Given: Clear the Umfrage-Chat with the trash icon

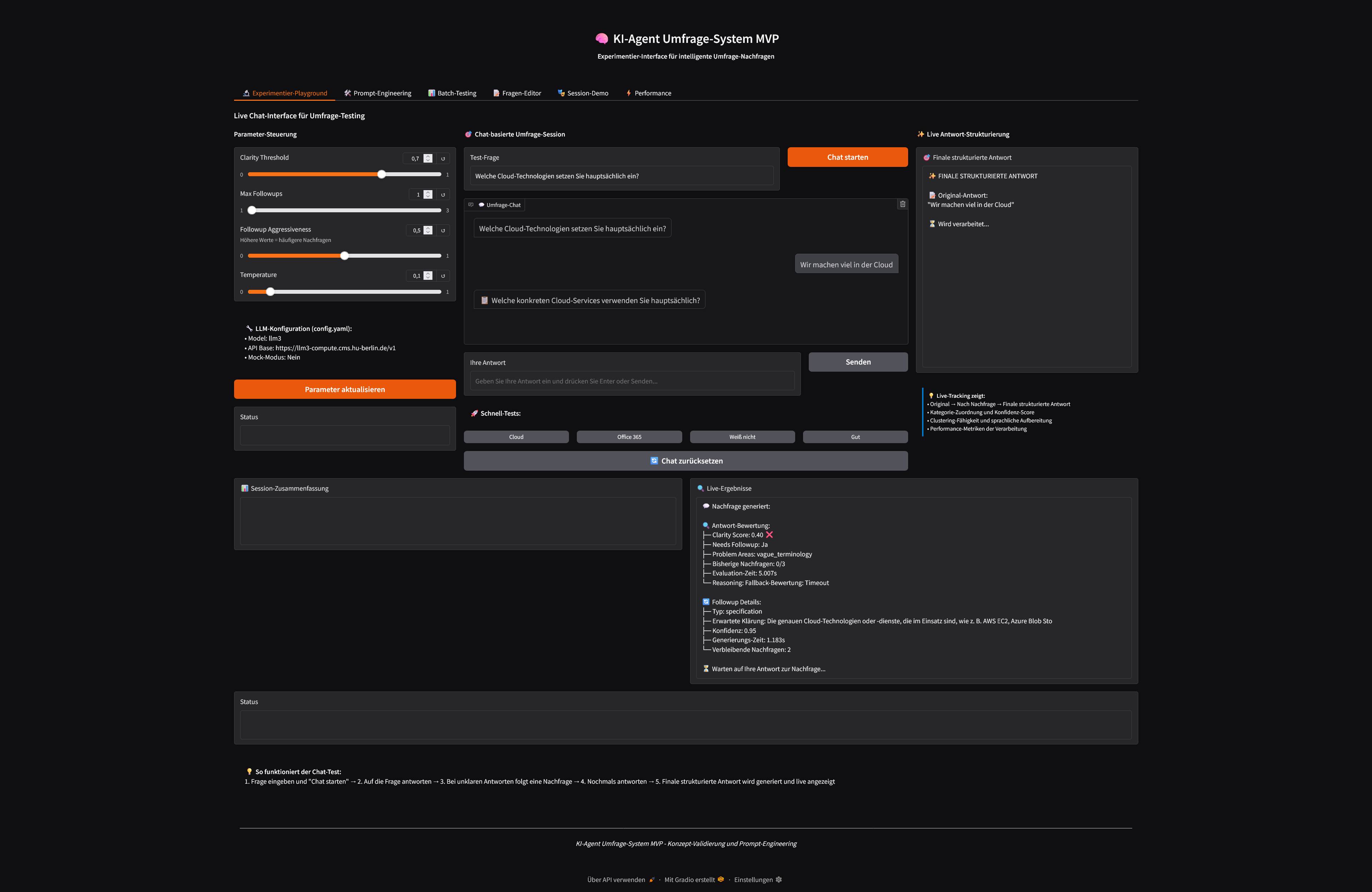Looking at the screenshot, I should tap(902, 204).
